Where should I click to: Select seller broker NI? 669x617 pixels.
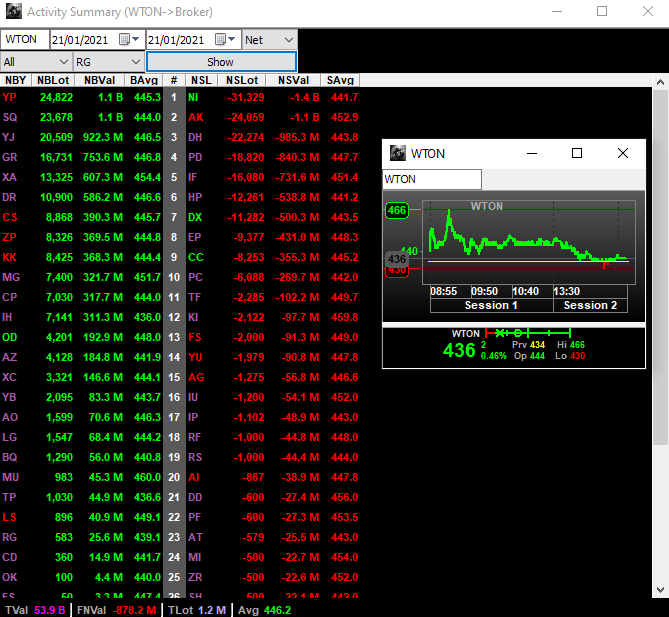(193, 97)
